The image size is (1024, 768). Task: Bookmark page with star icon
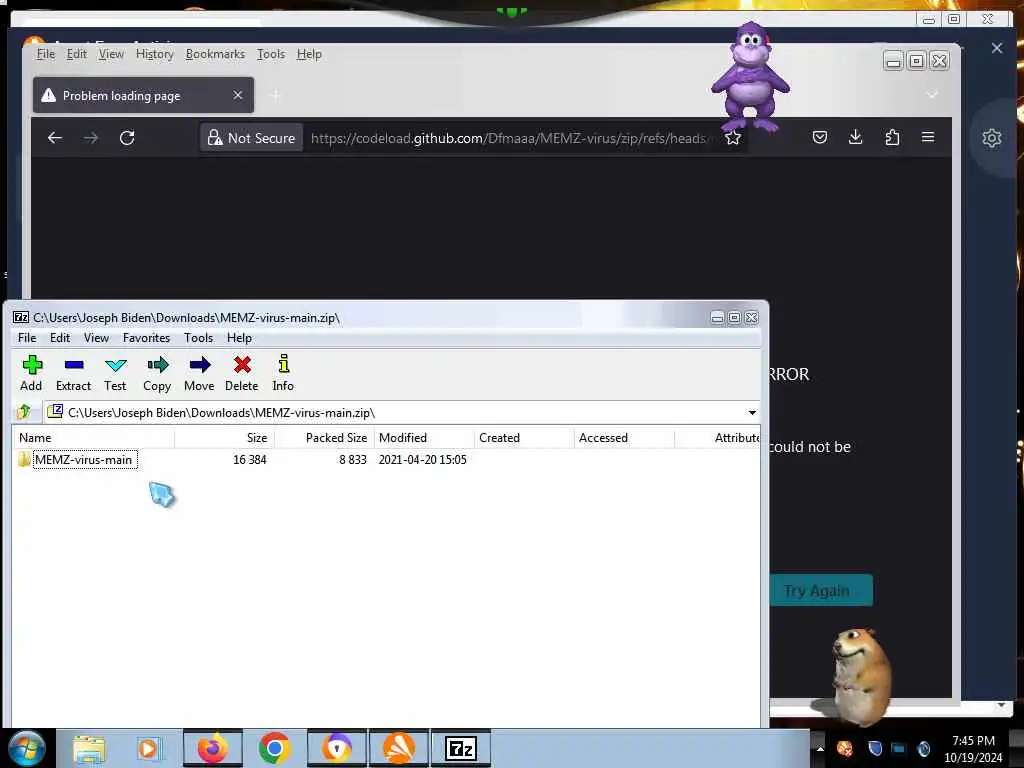[x=733, y=138]
